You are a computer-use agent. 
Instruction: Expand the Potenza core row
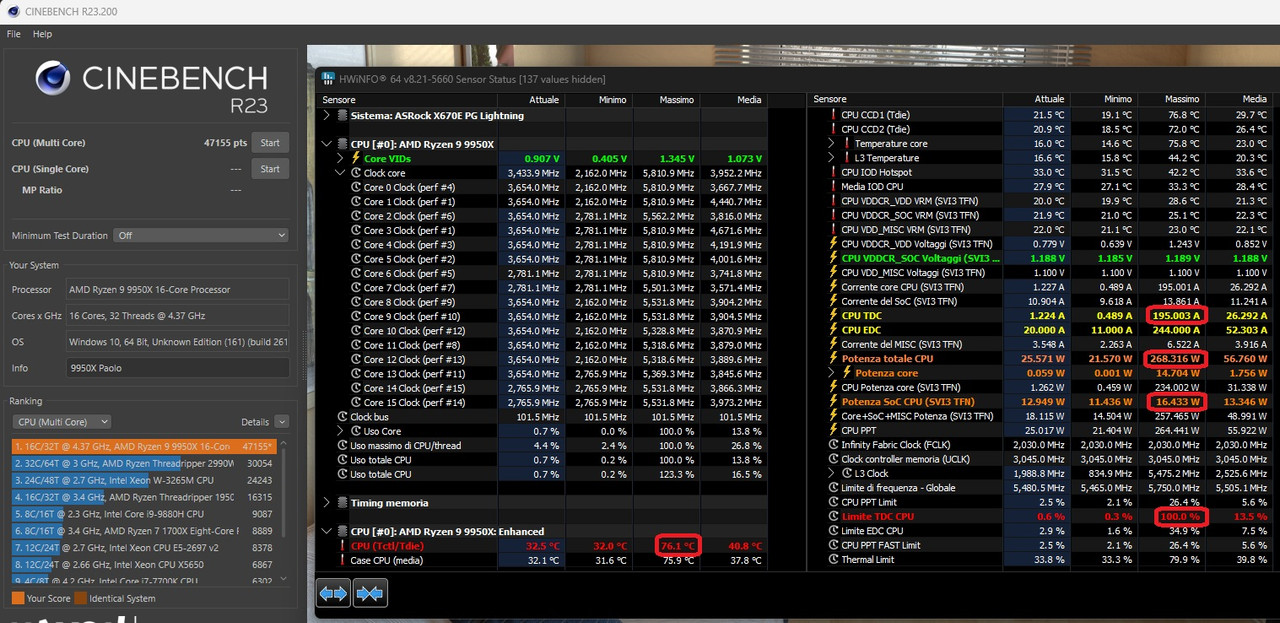(x=832, y=373)
